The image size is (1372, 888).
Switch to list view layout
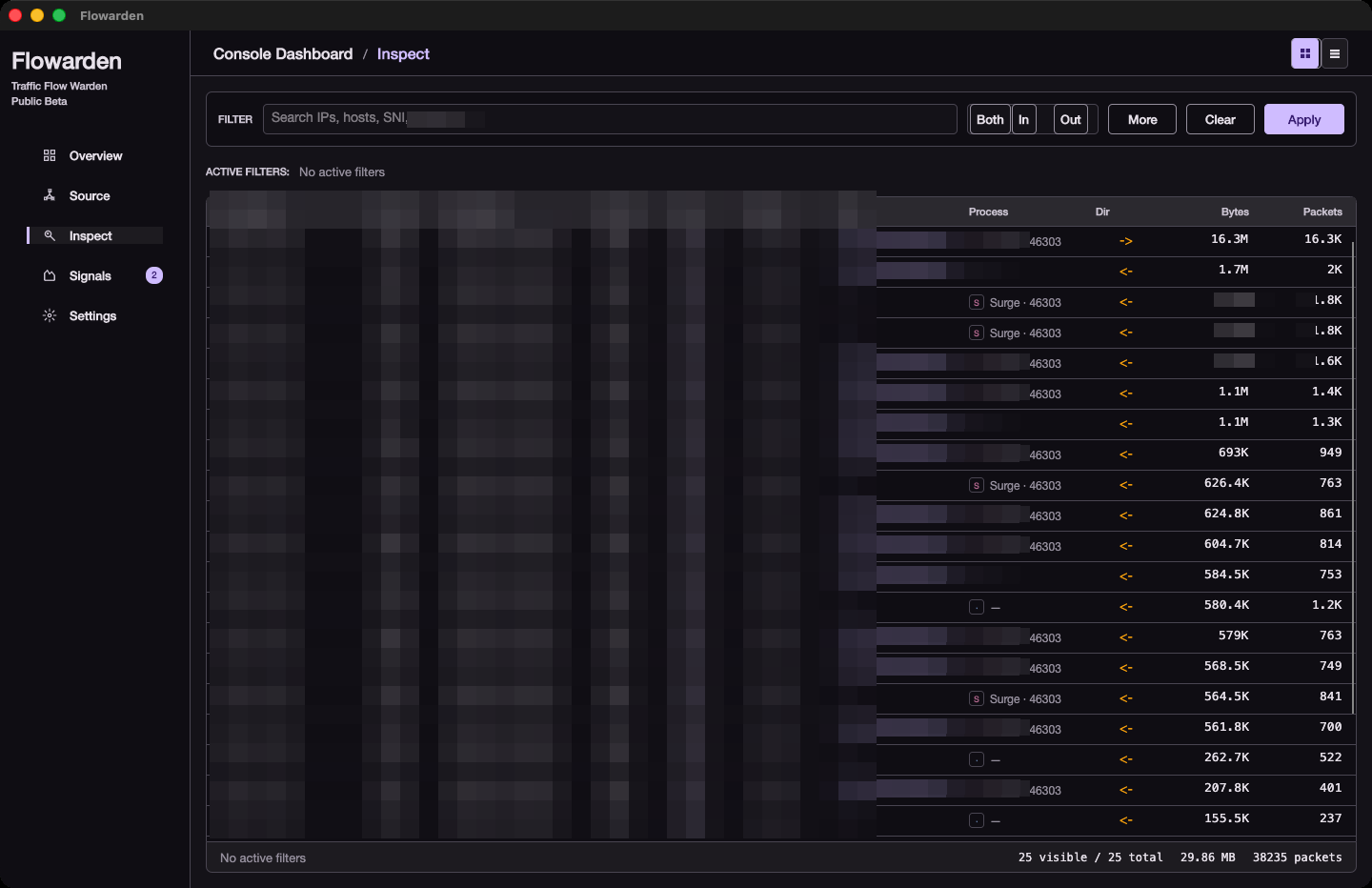pyautogui.click(x=1335, y=54)
